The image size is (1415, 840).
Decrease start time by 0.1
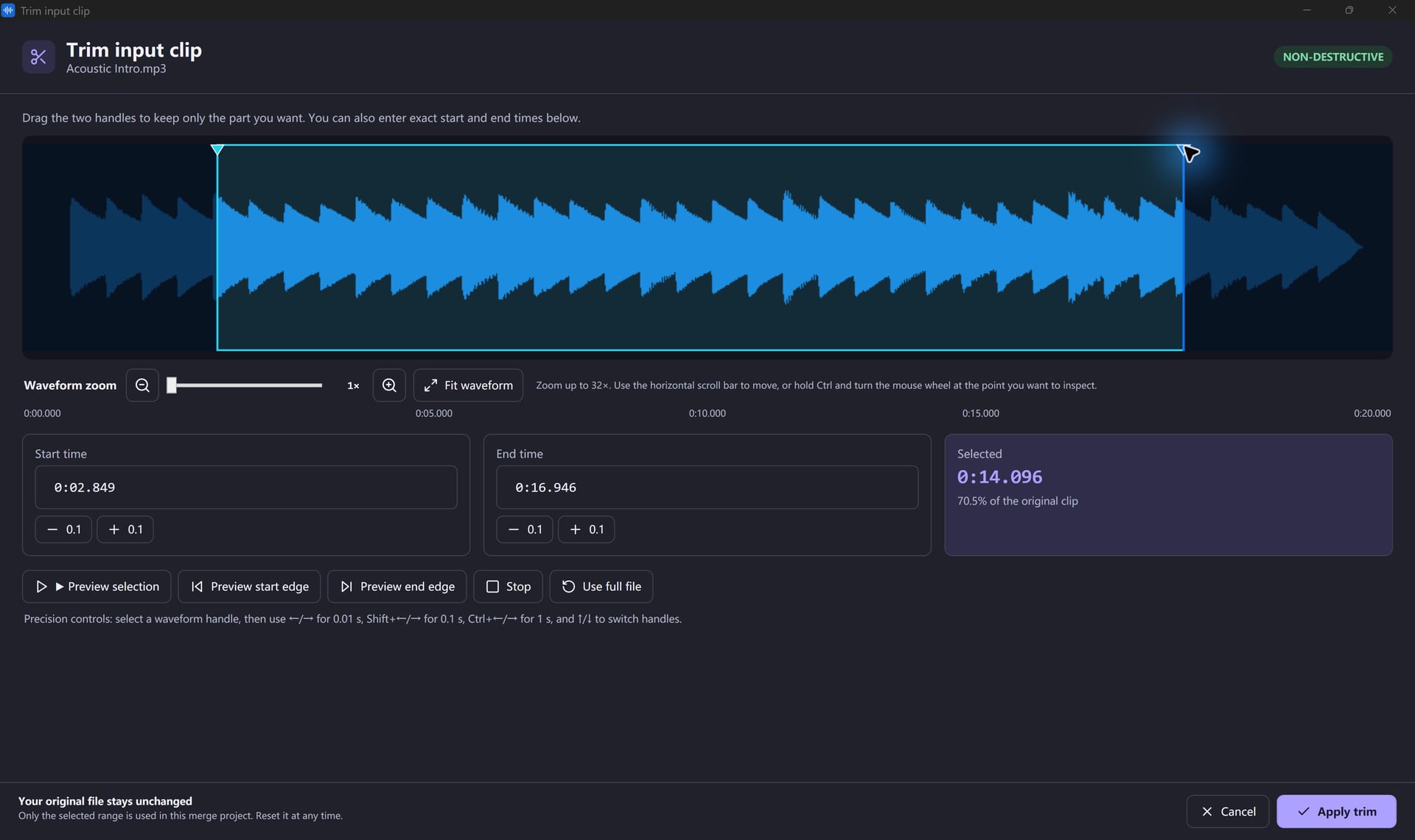[63, 529]
